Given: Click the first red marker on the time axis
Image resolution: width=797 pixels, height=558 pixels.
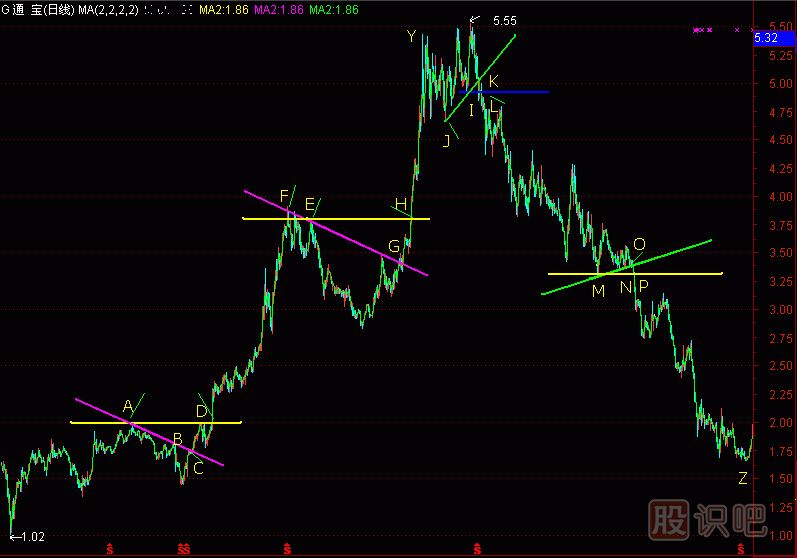Looking at the screenshot, I should pyautogui.click(x=109, y=549).
